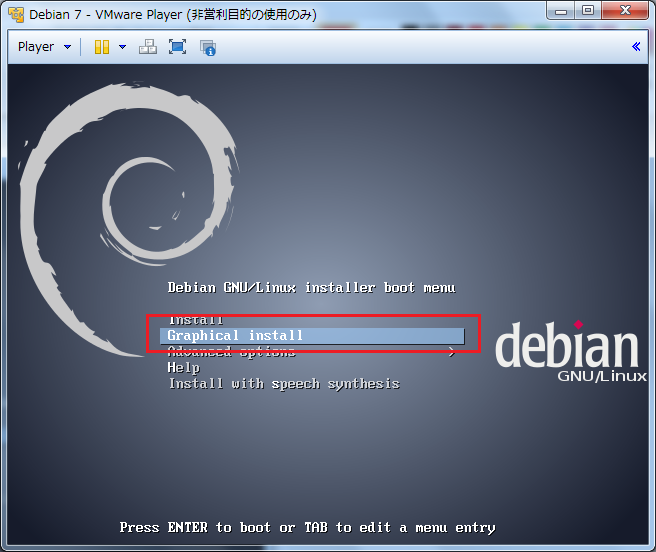Screen dimensions: 656x552
Task: Expand the Advanced options submenu arrow
Action: 452,352
